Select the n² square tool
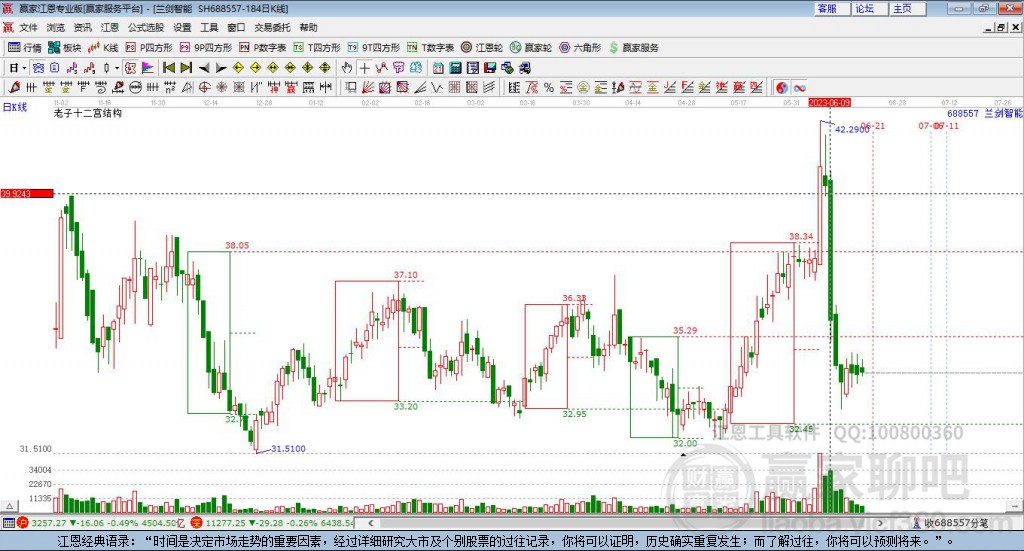The width and height of the screenshot is (1024, 551). tap(170, 87)
